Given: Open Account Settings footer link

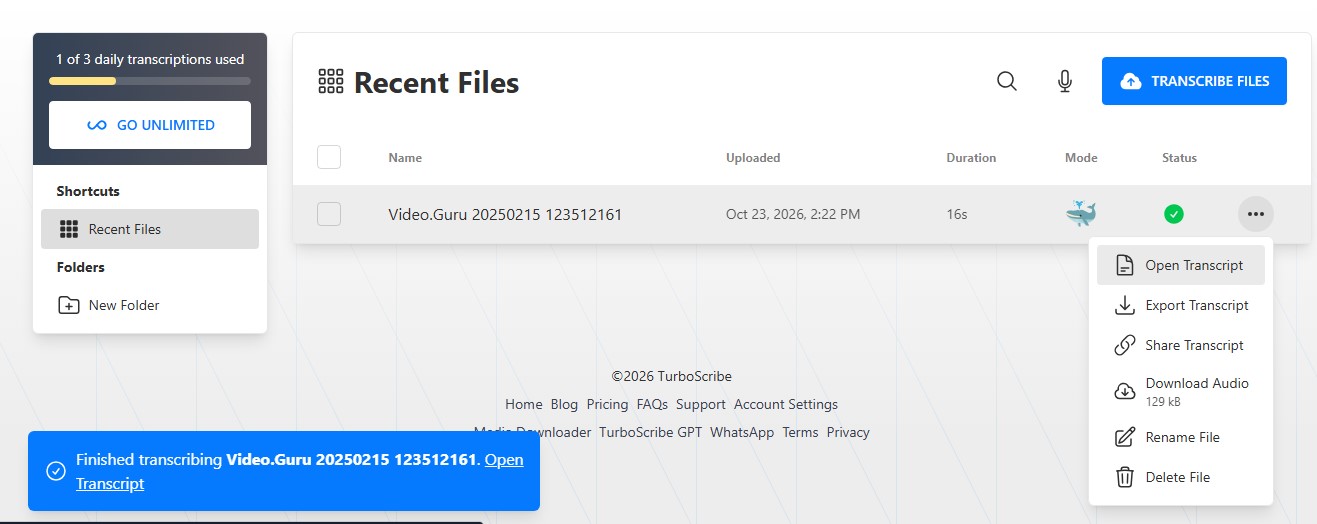Looking at the screenshot, I should [786, 404].
